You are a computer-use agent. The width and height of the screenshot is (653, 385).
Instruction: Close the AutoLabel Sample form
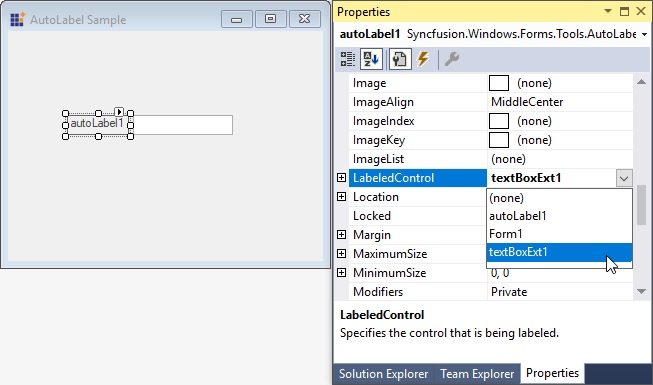click(304, 19)
